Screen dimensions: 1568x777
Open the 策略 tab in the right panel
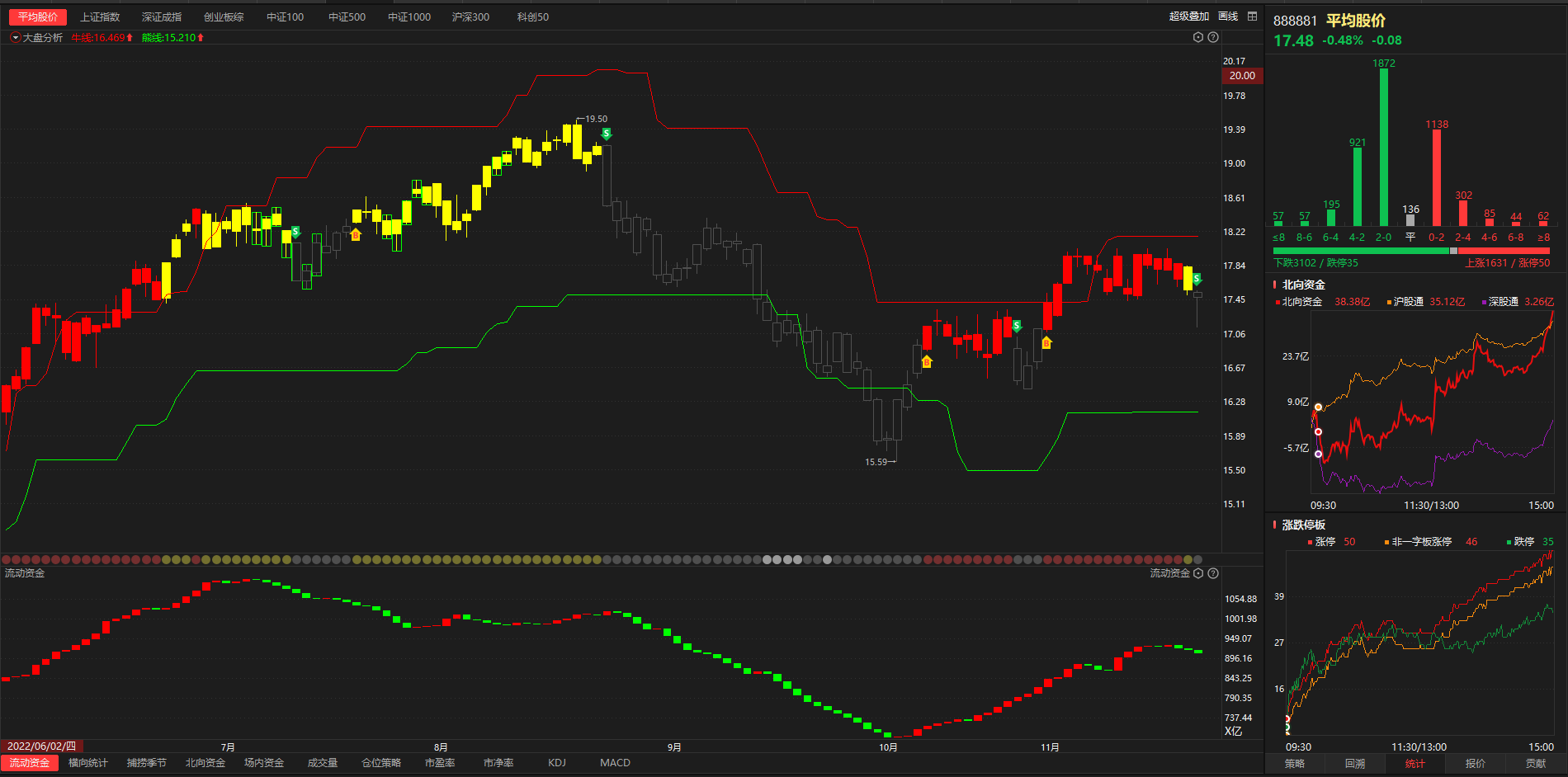pos(1295,764)
